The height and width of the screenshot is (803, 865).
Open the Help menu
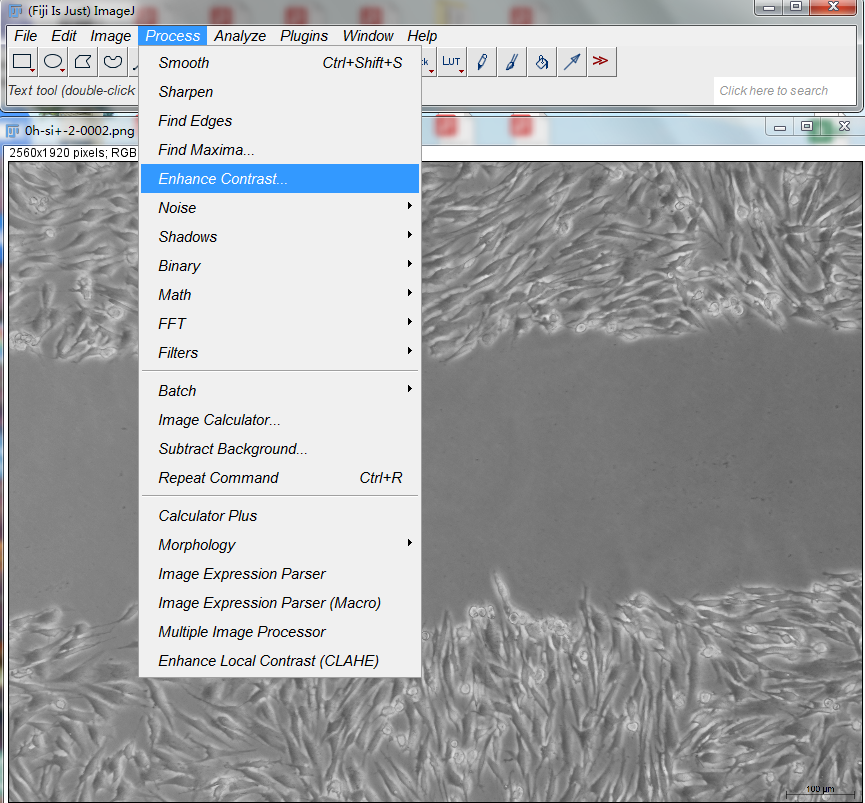click(x=422, y=36)
